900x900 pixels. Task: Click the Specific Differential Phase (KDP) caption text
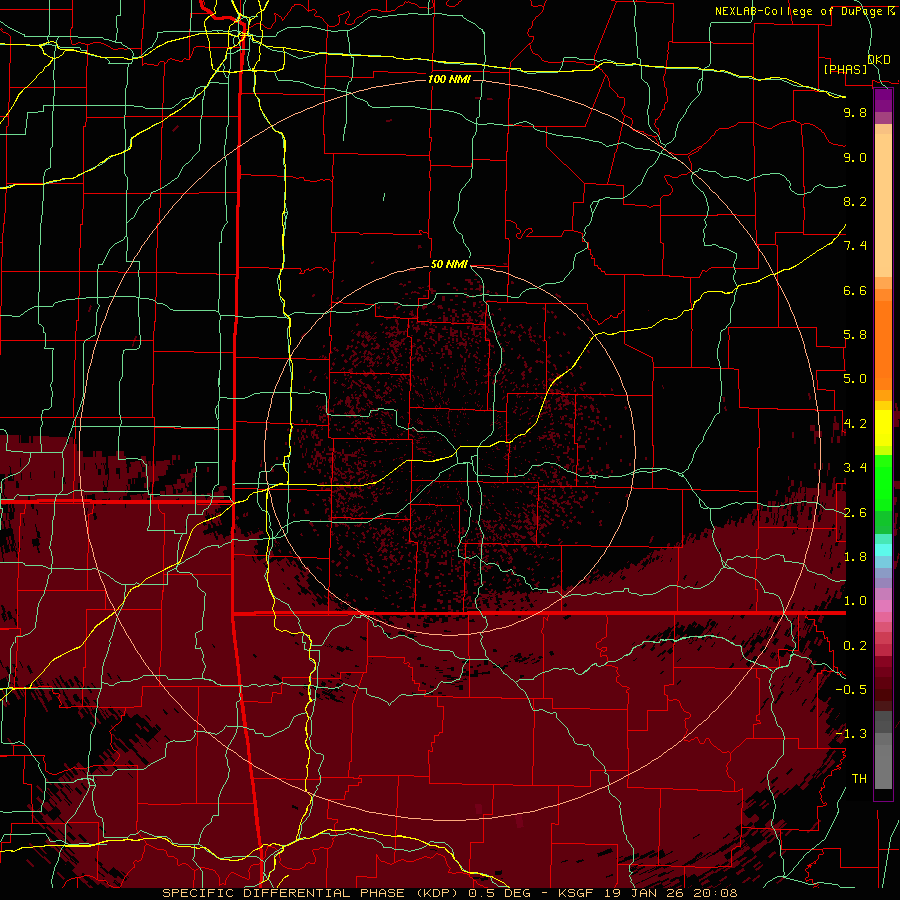click(x=313, y=893)
